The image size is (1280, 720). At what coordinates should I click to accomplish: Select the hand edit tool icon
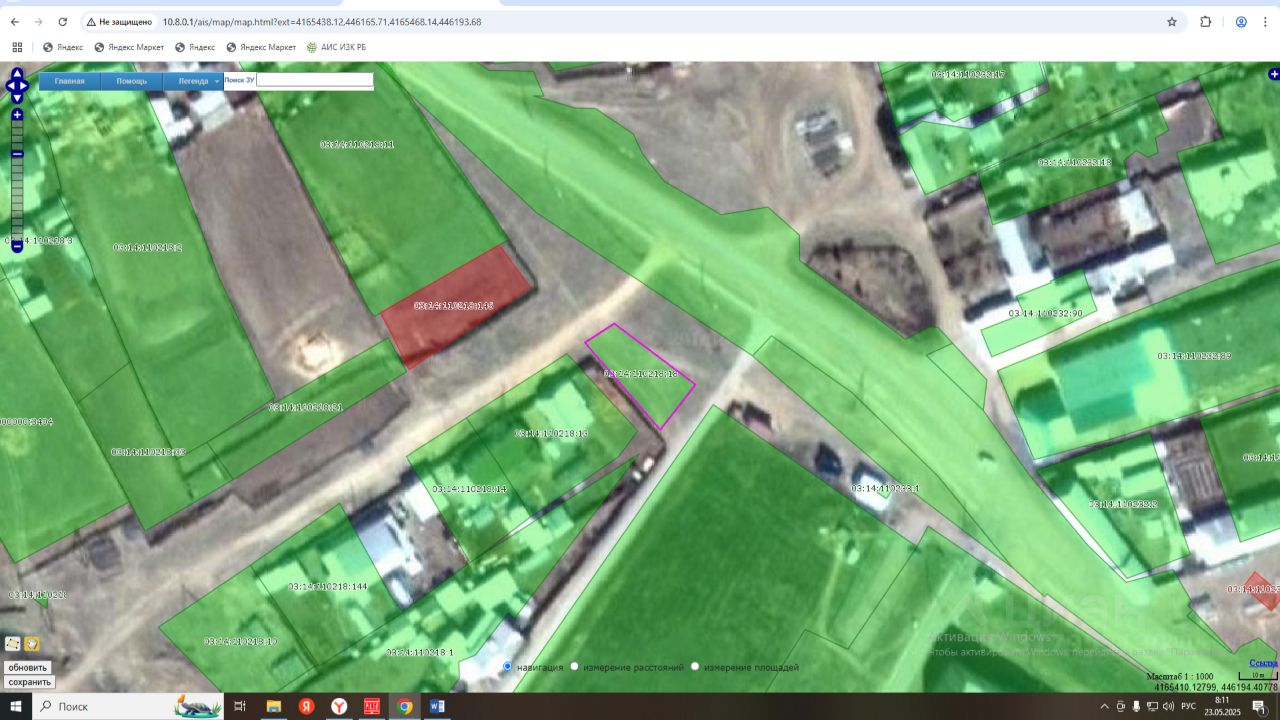coord(32,644)
